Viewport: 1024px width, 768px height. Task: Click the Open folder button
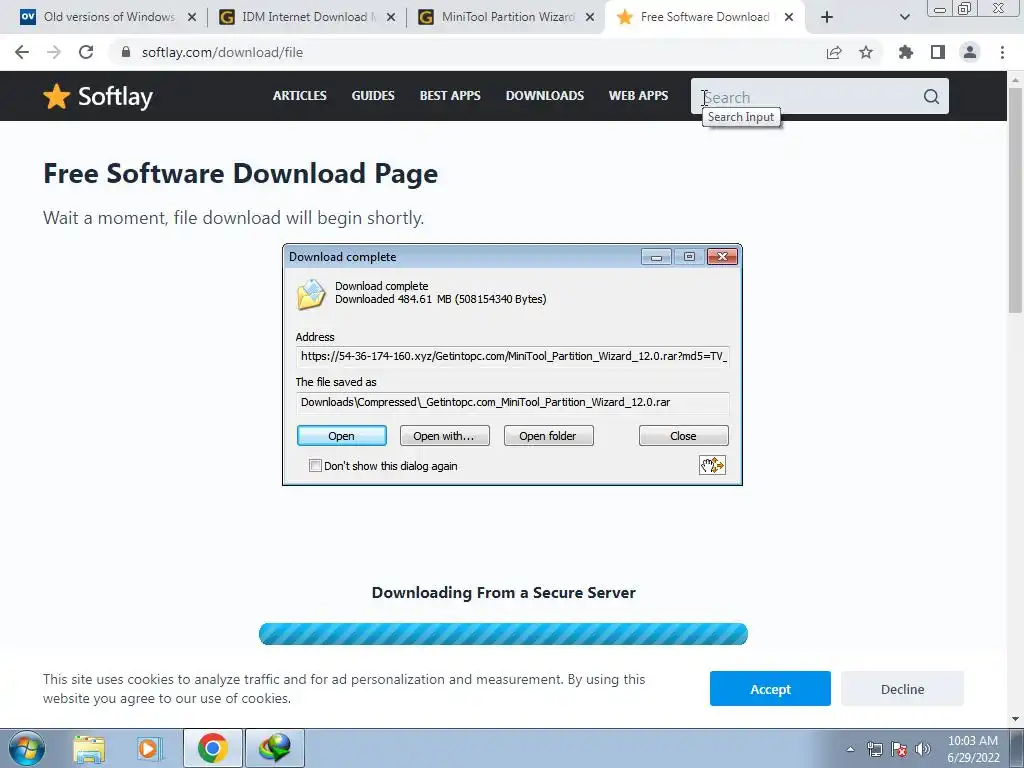click(x=549, y=436)
